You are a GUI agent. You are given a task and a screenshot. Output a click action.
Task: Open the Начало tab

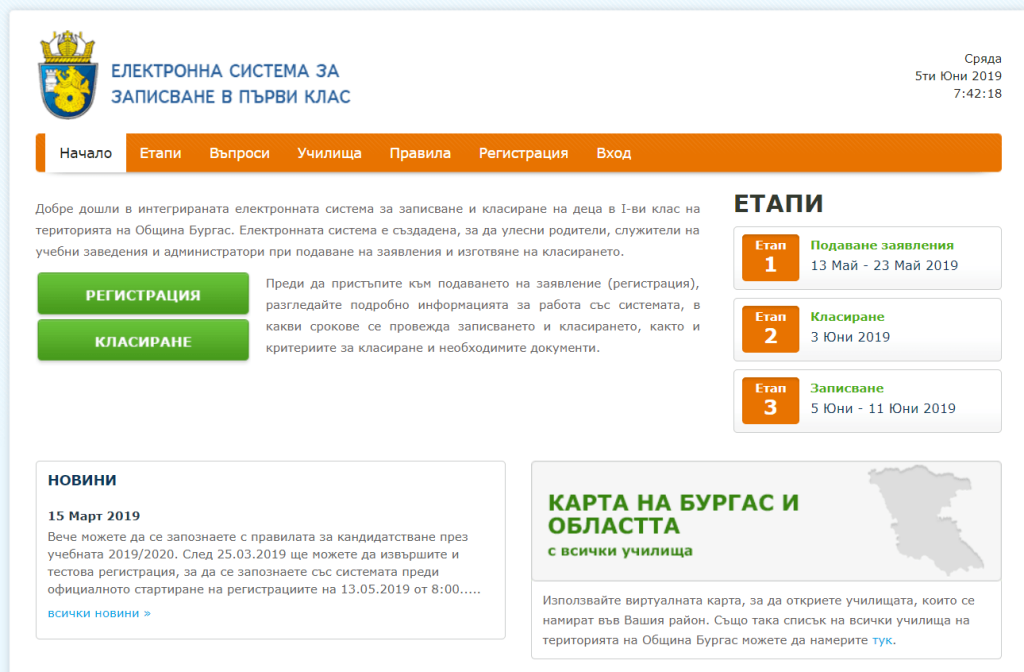pos(86,153)
